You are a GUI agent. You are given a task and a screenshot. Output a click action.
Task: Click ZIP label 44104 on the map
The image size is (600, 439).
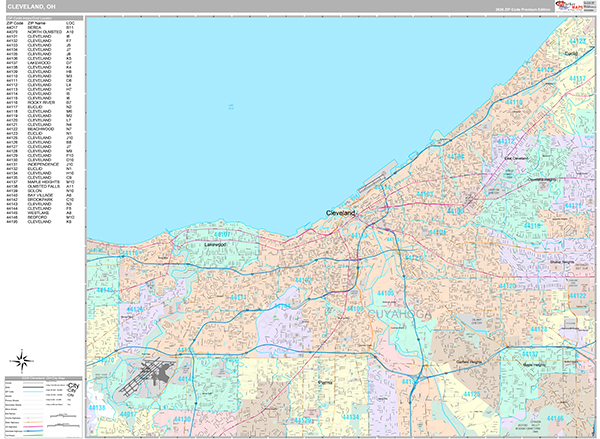click(437, 232)
